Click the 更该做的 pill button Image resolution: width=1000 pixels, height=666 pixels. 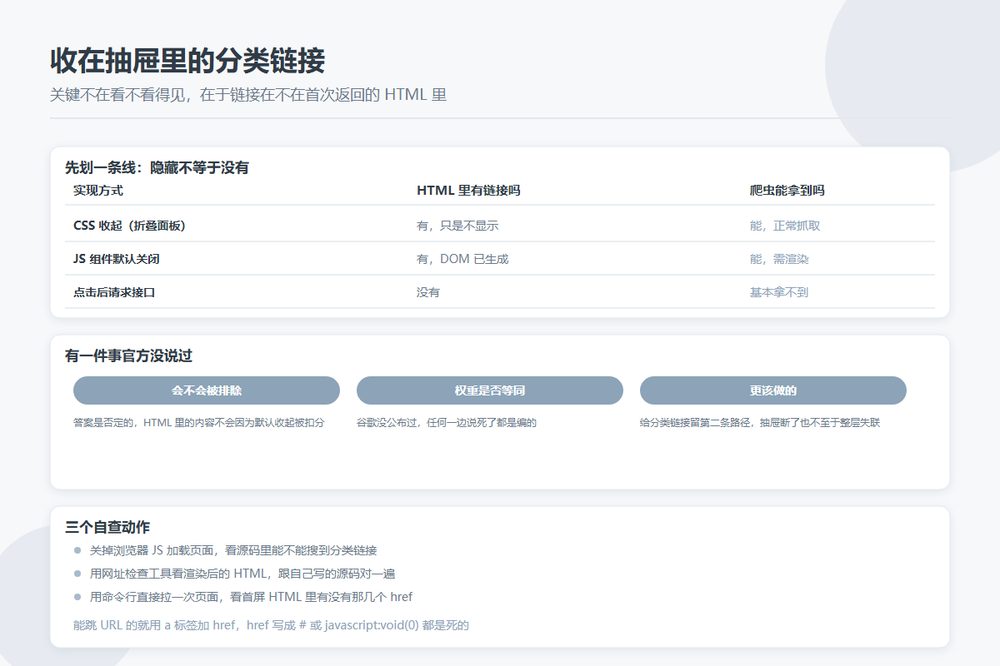point(773,390)
